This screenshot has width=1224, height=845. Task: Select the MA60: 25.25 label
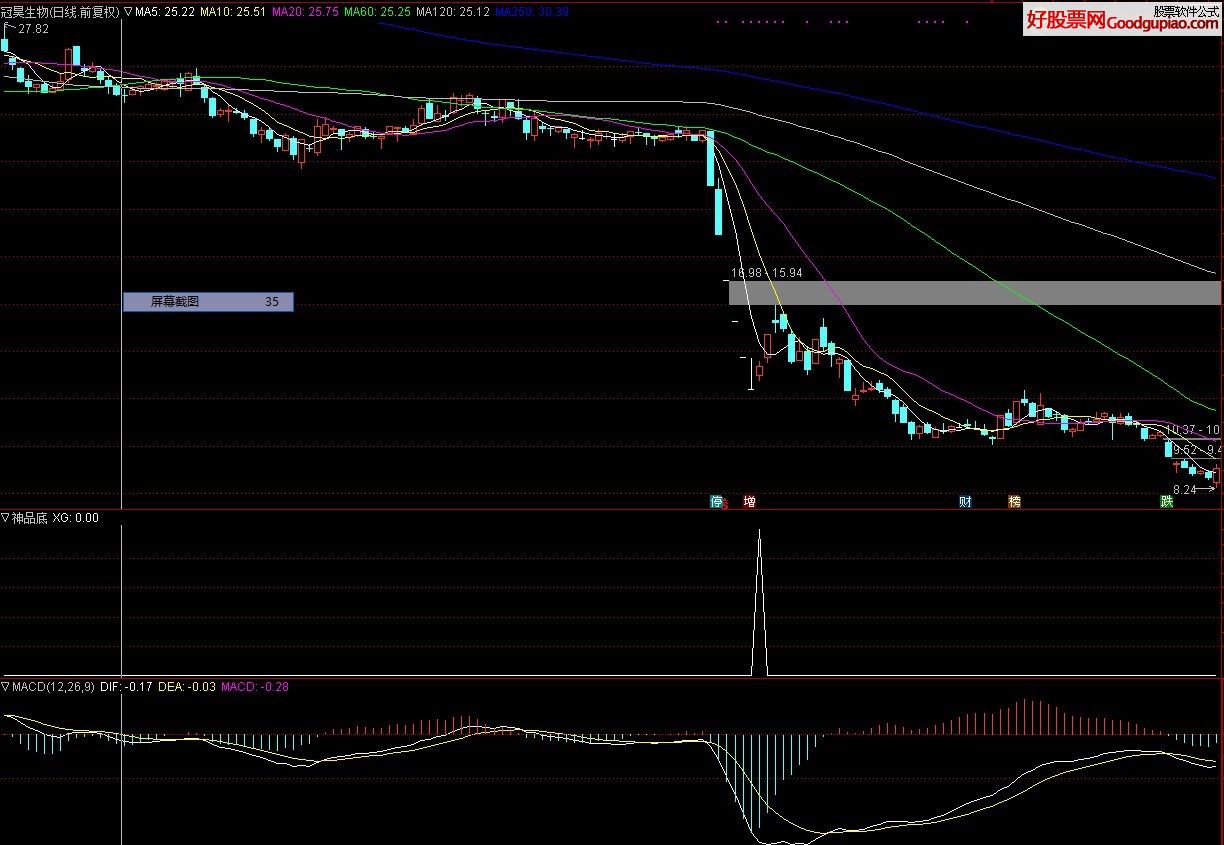(376, 12)
